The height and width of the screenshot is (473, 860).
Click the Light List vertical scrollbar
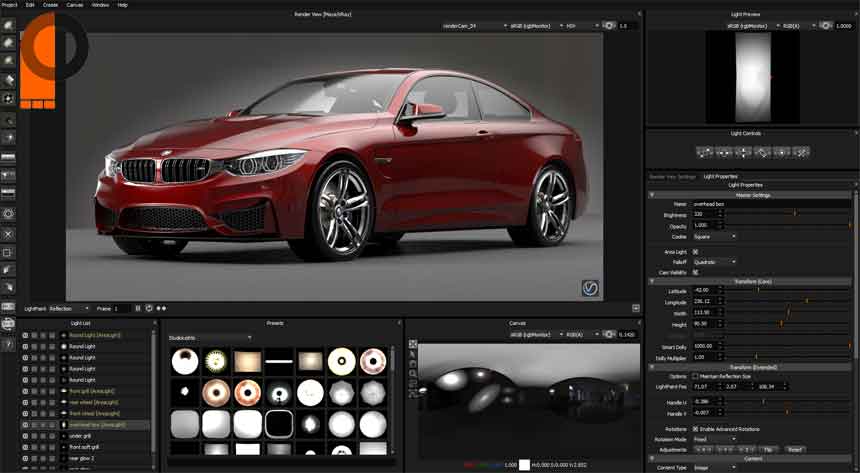154,392
